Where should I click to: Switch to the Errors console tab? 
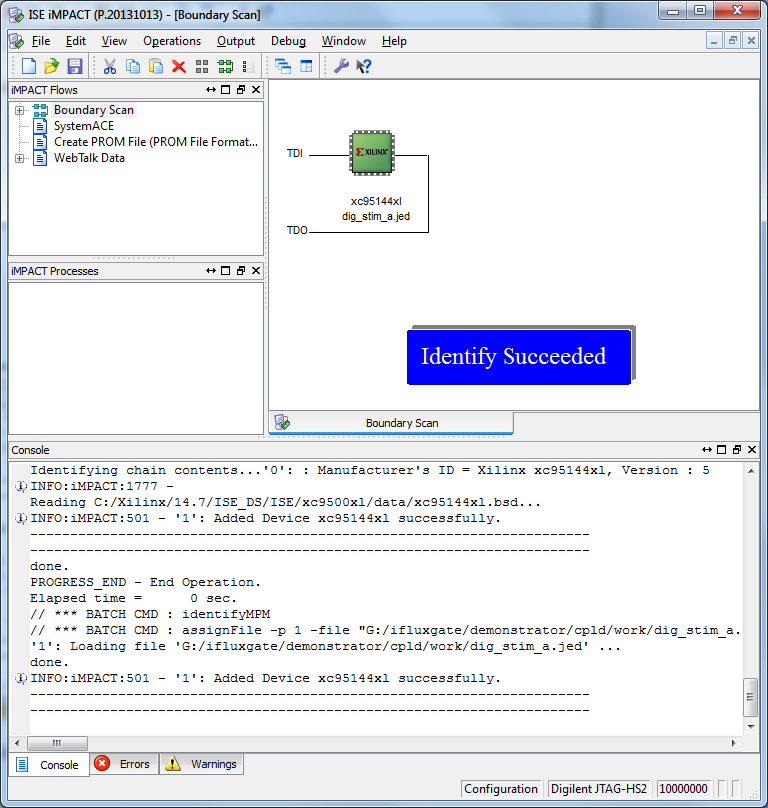point(123,764)
